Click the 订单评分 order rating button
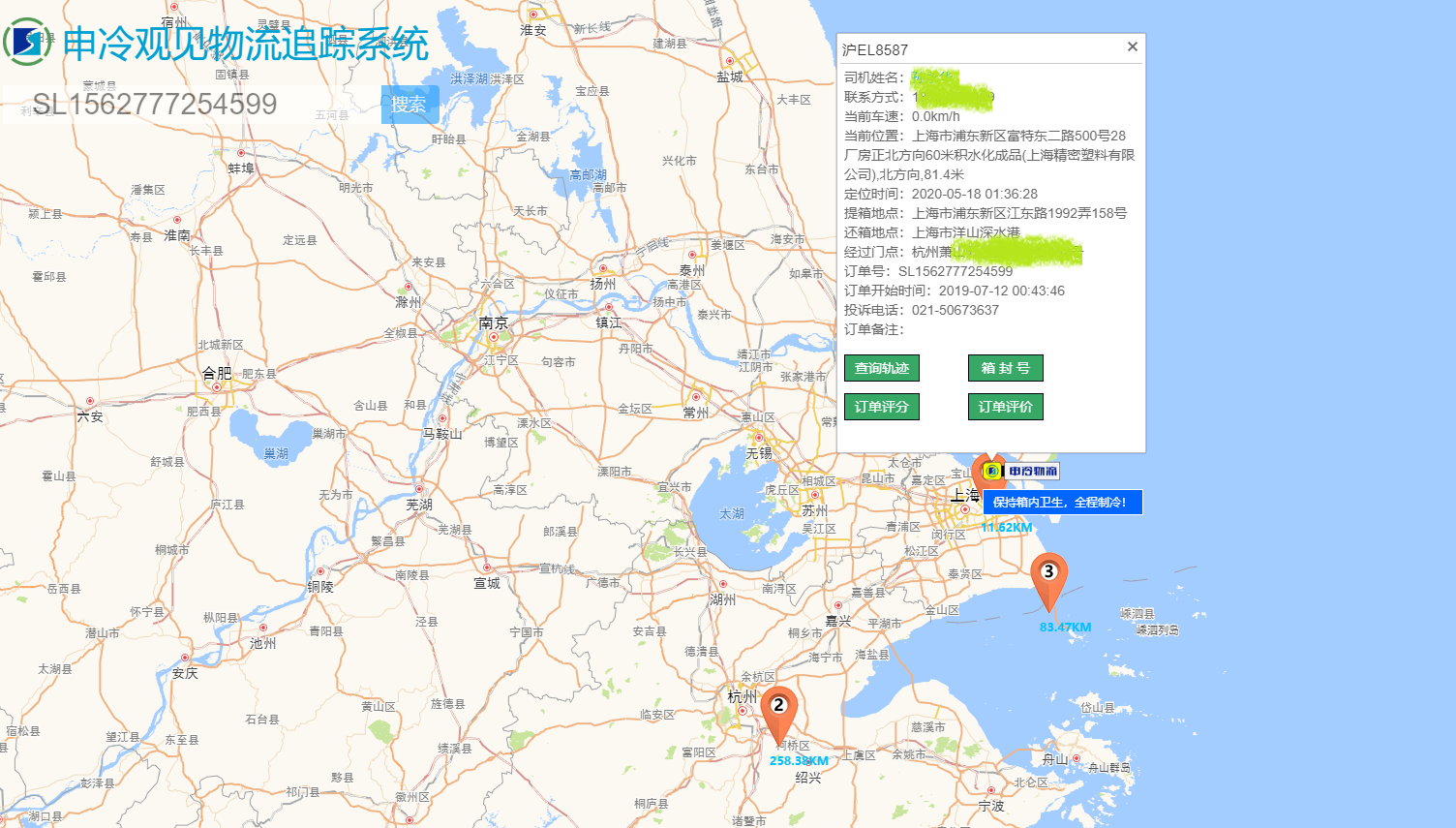 coord(881,407)
